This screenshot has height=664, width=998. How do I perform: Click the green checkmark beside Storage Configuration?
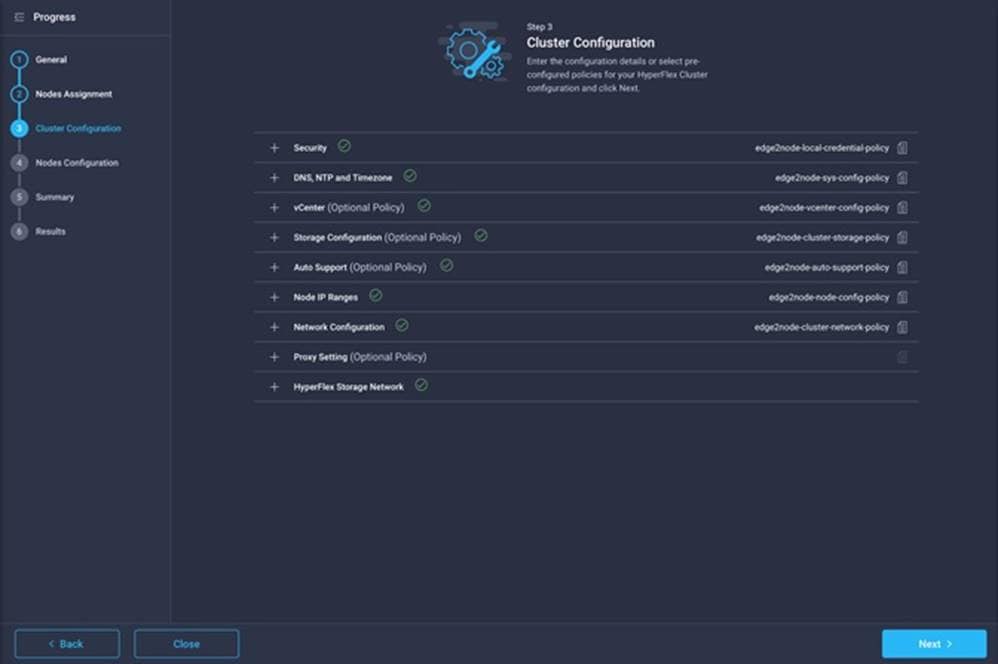[481, 236]
